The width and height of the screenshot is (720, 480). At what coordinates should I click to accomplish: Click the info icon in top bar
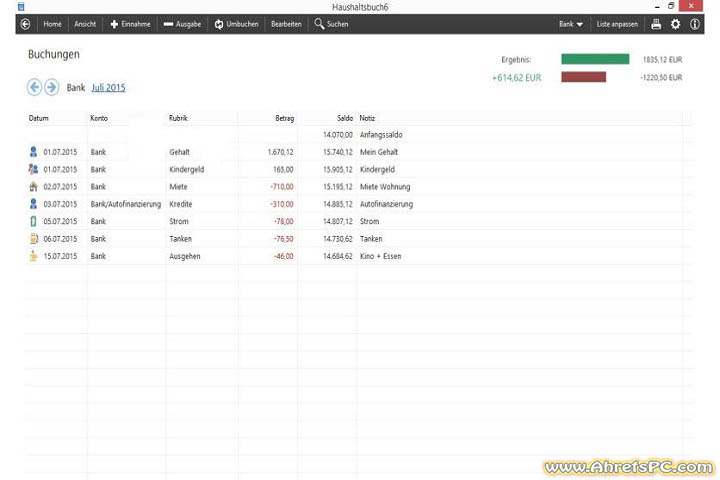pos(695,24)
